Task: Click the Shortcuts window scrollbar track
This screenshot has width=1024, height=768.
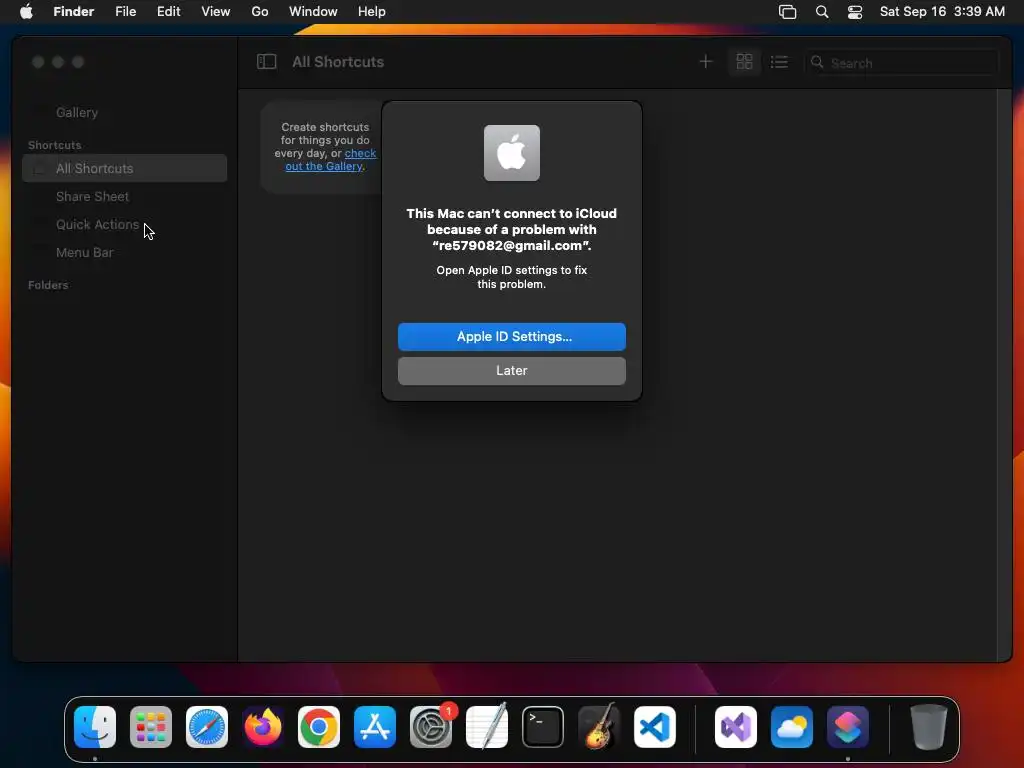Action: point(1004,375)
